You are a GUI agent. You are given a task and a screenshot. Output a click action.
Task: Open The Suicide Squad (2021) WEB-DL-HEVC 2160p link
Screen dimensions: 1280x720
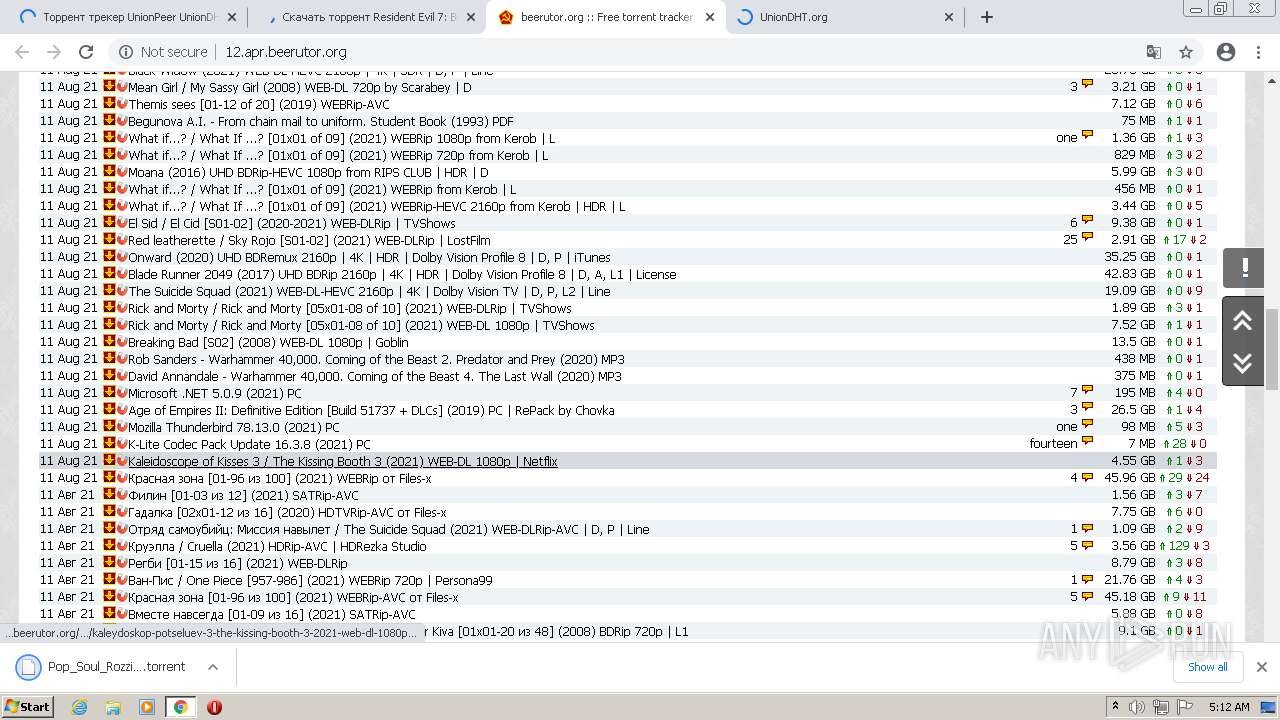[369, 291]
